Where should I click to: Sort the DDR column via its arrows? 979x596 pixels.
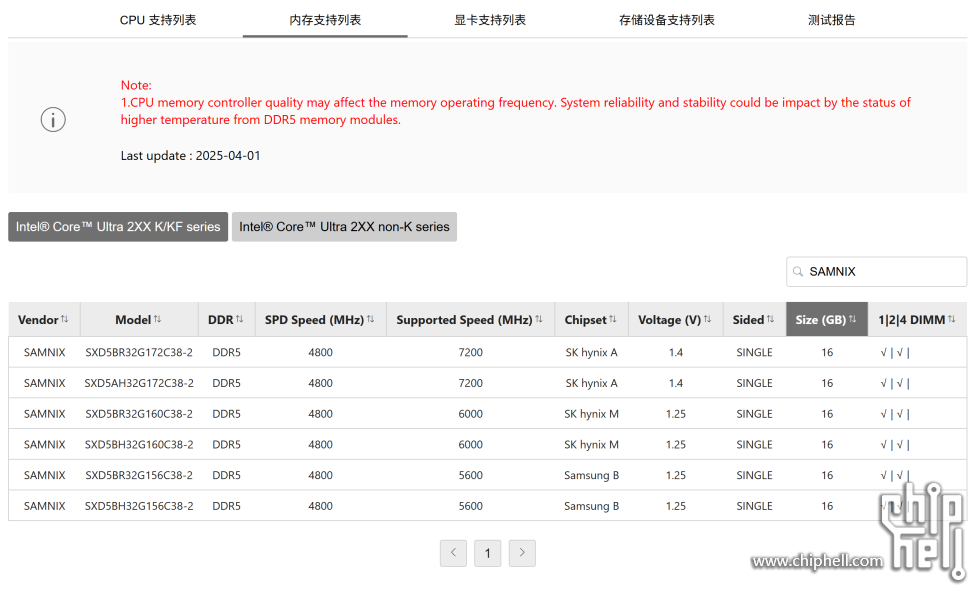(239, 319)
